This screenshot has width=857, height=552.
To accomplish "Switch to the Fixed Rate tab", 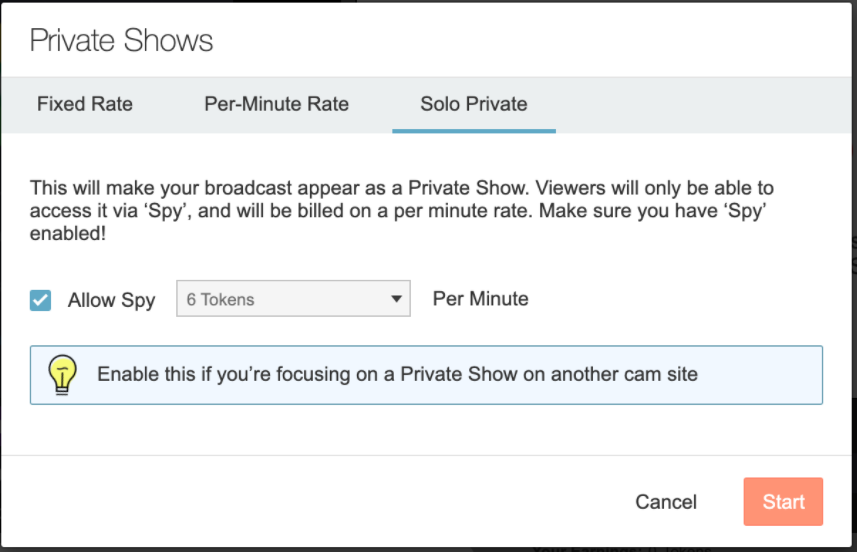I will click(85, 104).
